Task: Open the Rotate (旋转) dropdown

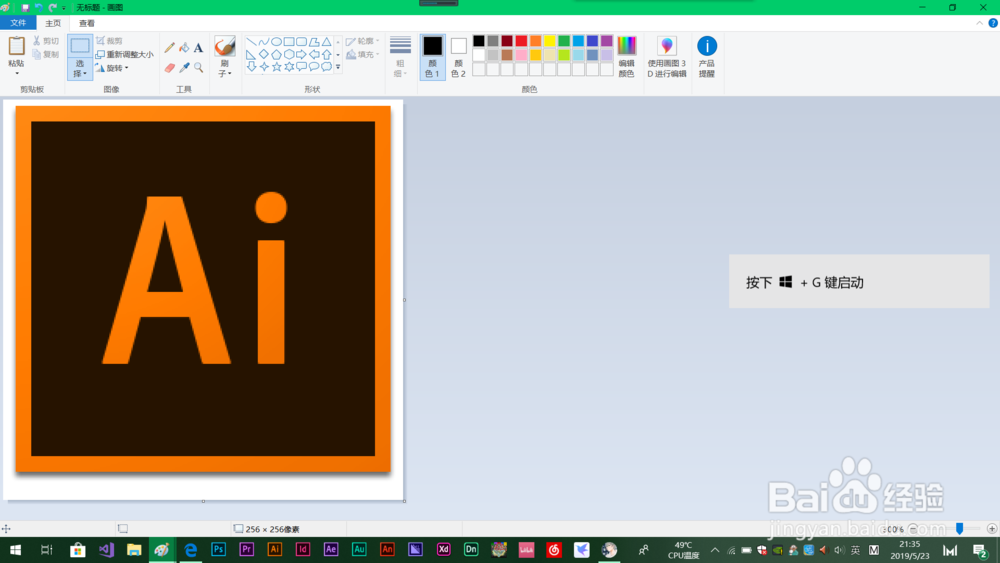Action: (112, 68)
